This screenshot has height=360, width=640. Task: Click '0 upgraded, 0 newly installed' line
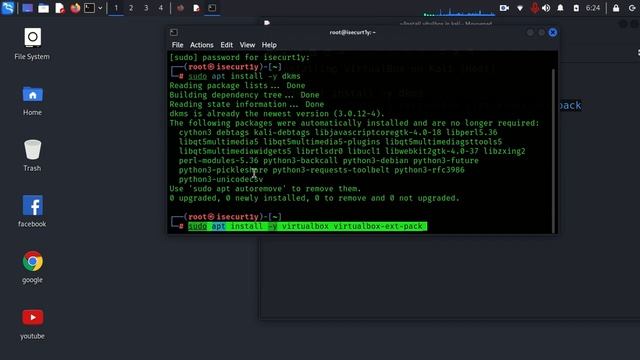coord(314,198)
